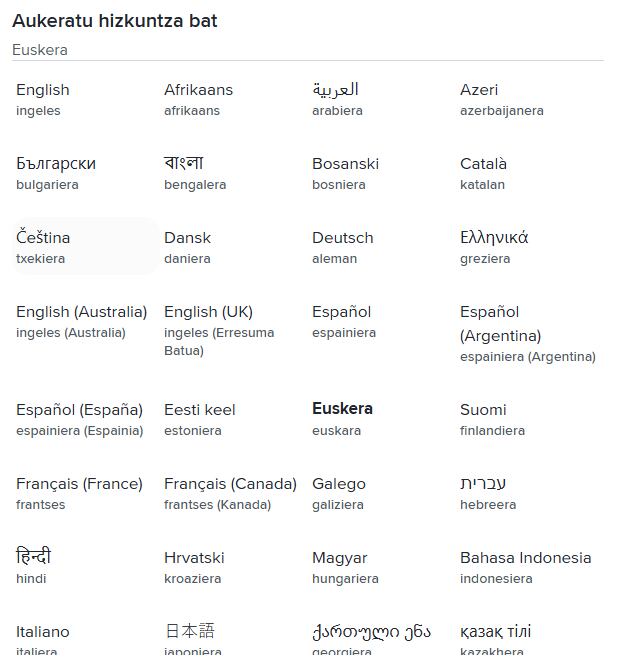Pick Català (katalan) language
Screen dimensions: 618x664
click(483, 173)
